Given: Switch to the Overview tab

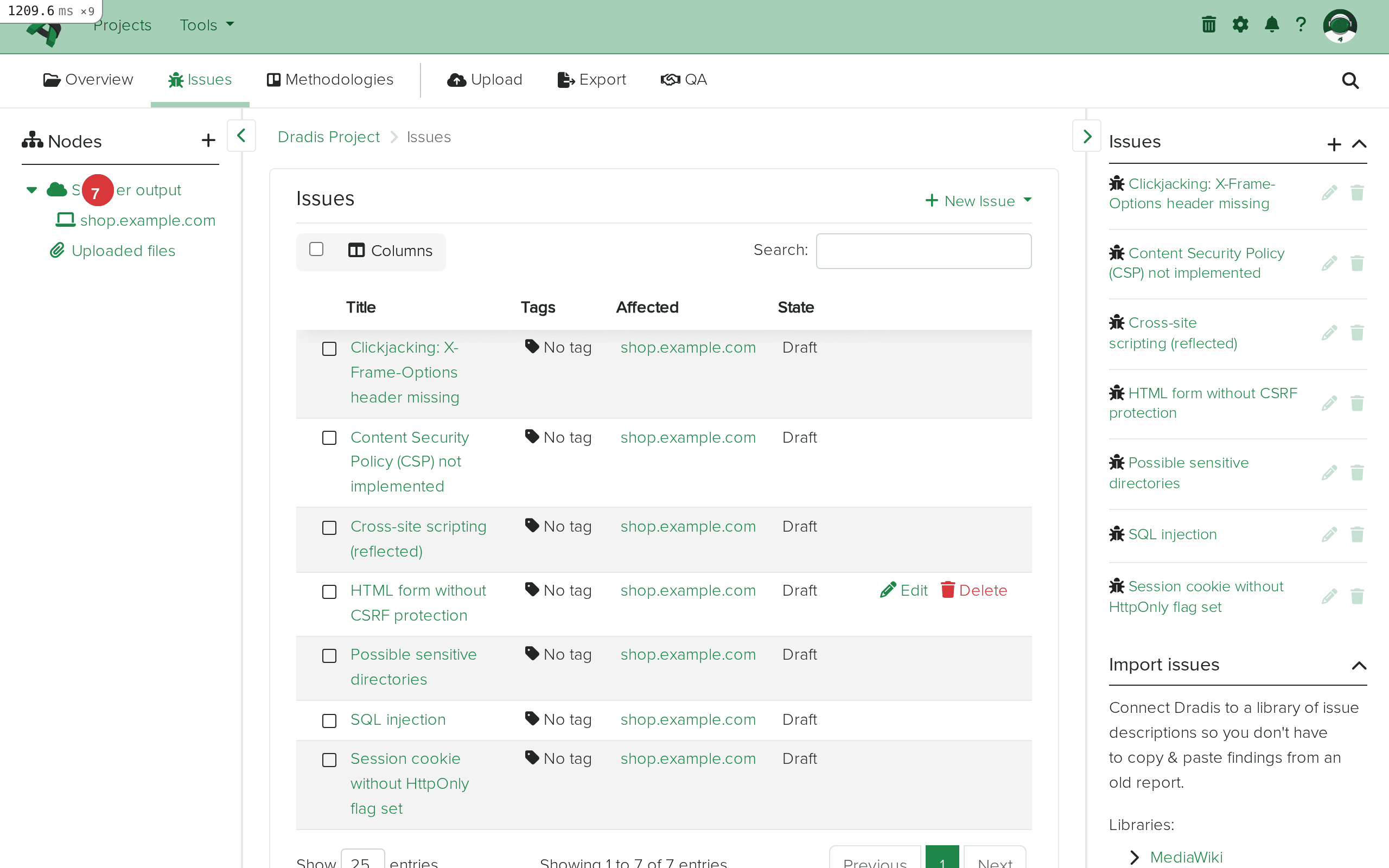Looking at the screenshot, I should (x=87, y=80).
